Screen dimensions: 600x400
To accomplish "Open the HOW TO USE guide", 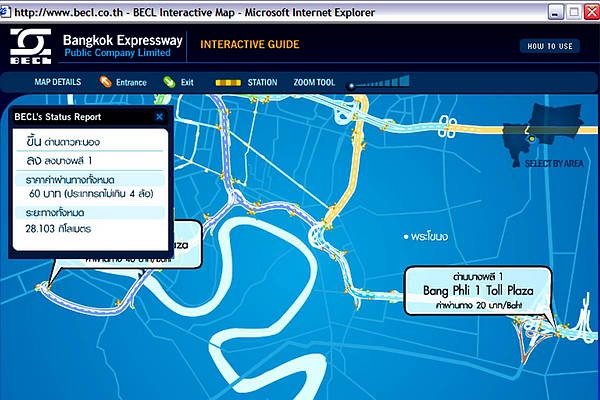I will [549, 46].
